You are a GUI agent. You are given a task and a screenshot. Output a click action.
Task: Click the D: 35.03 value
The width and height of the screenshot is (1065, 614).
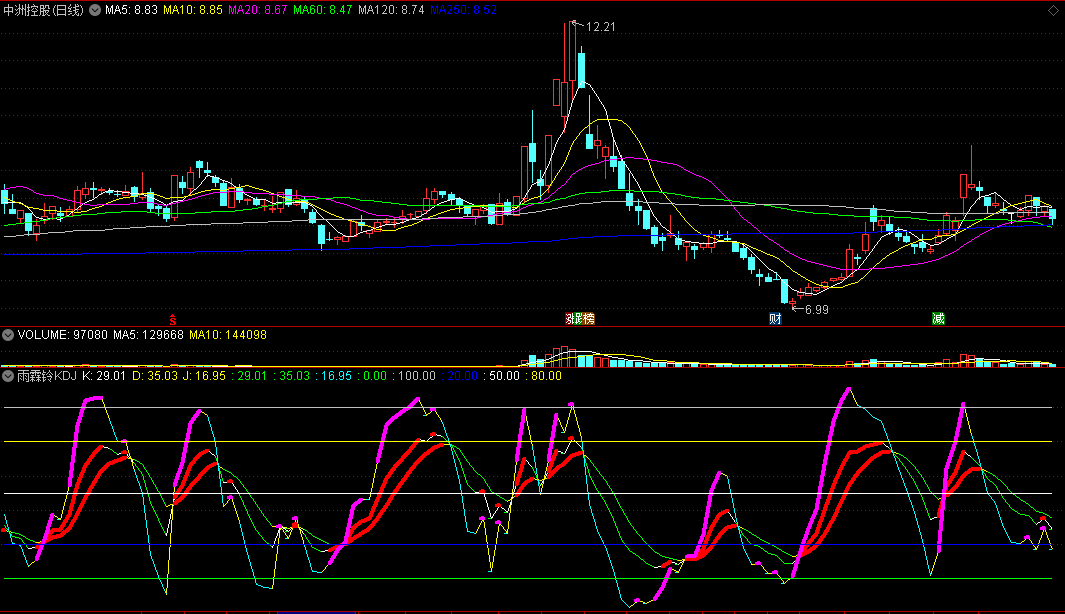tap(154, 376)
